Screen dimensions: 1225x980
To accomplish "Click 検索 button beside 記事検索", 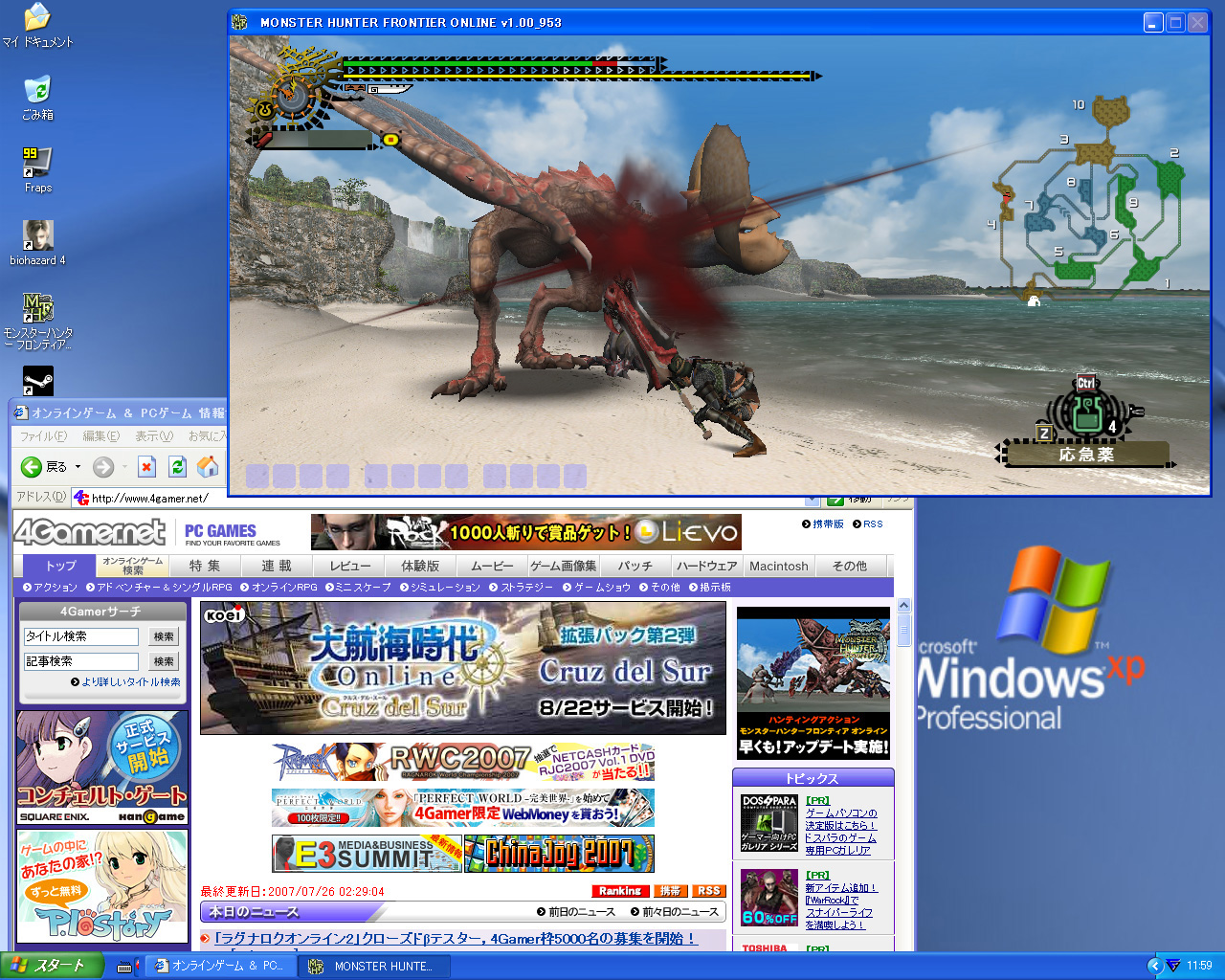I will coord(164,661).
